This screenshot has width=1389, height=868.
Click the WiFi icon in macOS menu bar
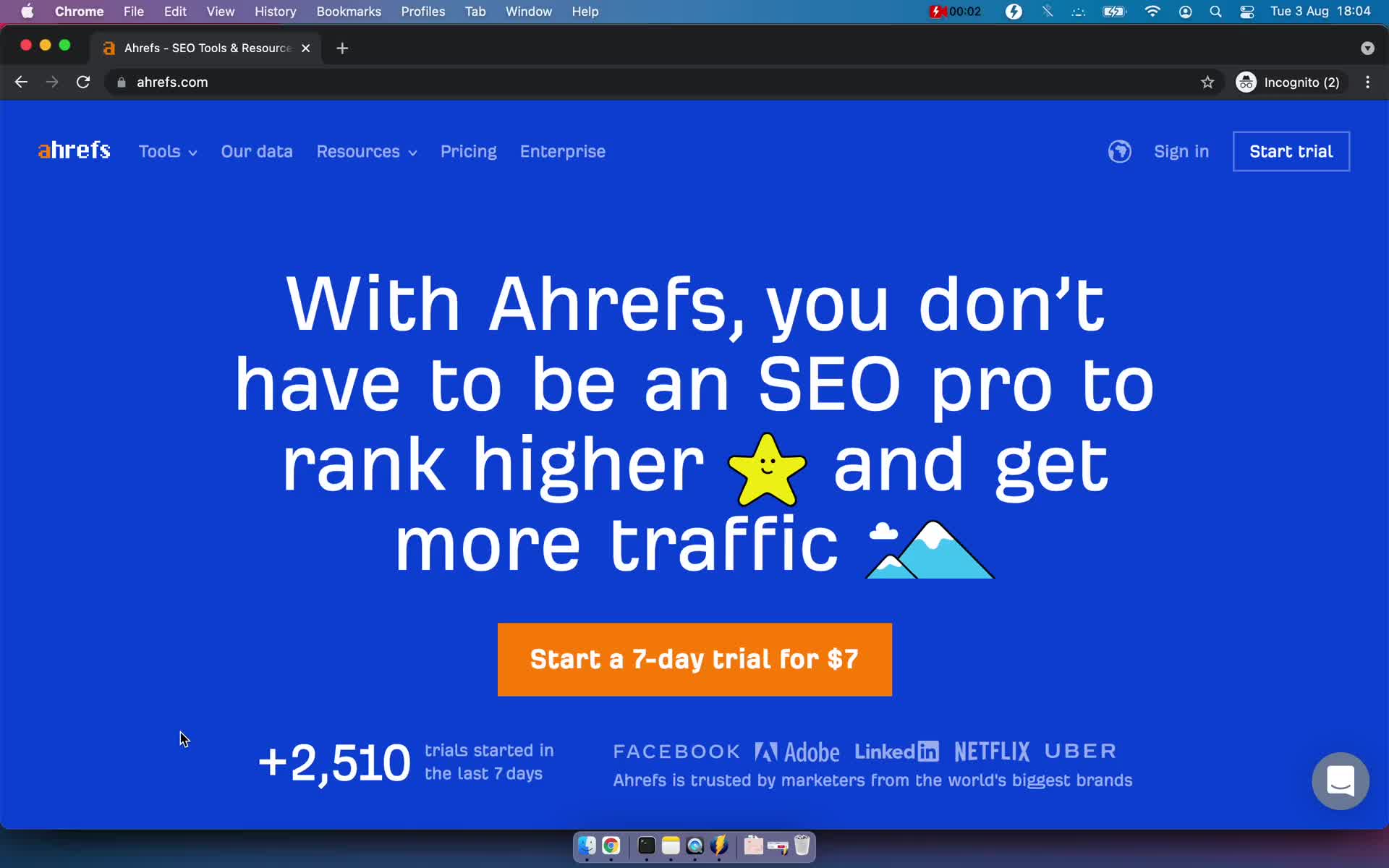point(1152,11)
